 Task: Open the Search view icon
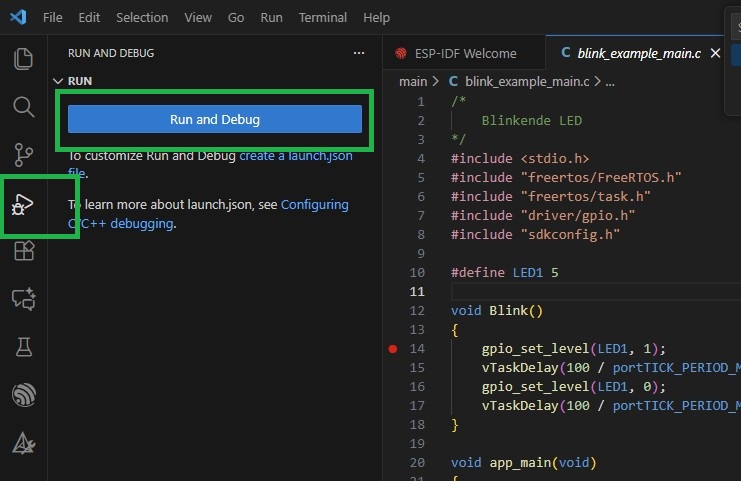(x=23, y=106)
